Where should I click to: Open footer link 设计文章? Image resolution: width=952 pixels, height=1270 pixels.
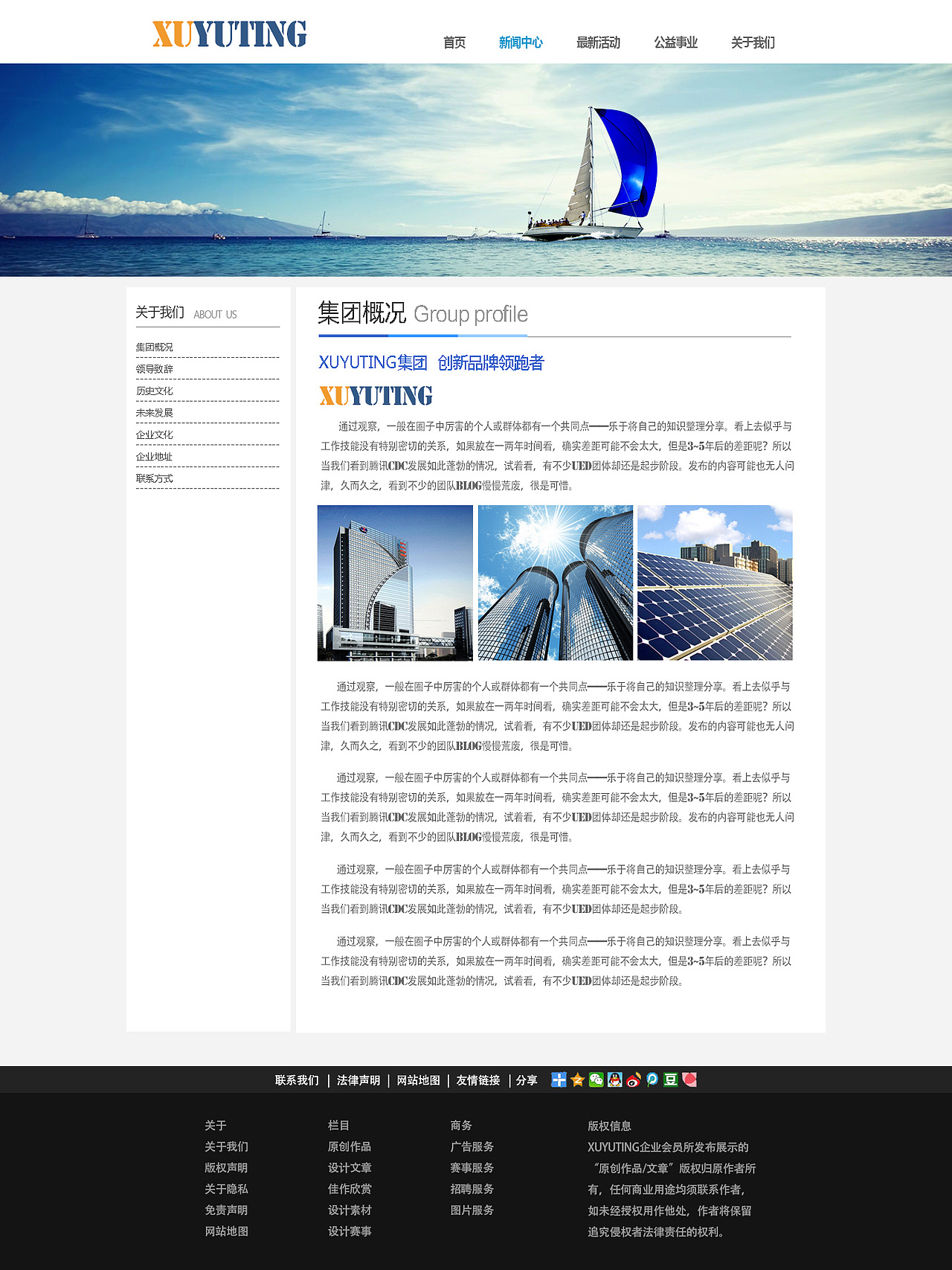[x=350, y=1168]
